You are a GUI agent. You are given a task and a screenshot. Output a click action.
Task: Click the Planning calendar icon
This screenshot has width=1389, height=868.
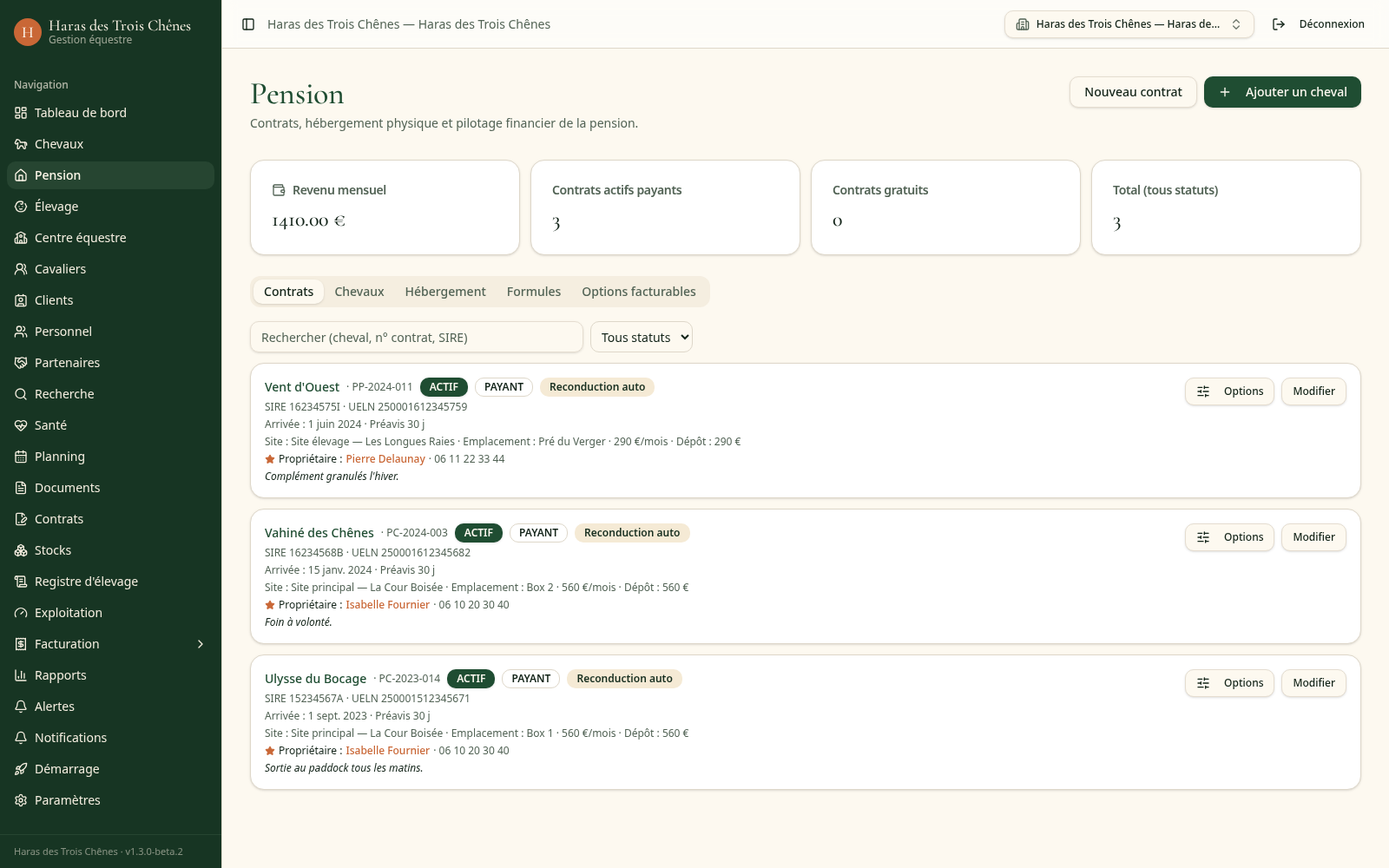[x=21, y=457]
